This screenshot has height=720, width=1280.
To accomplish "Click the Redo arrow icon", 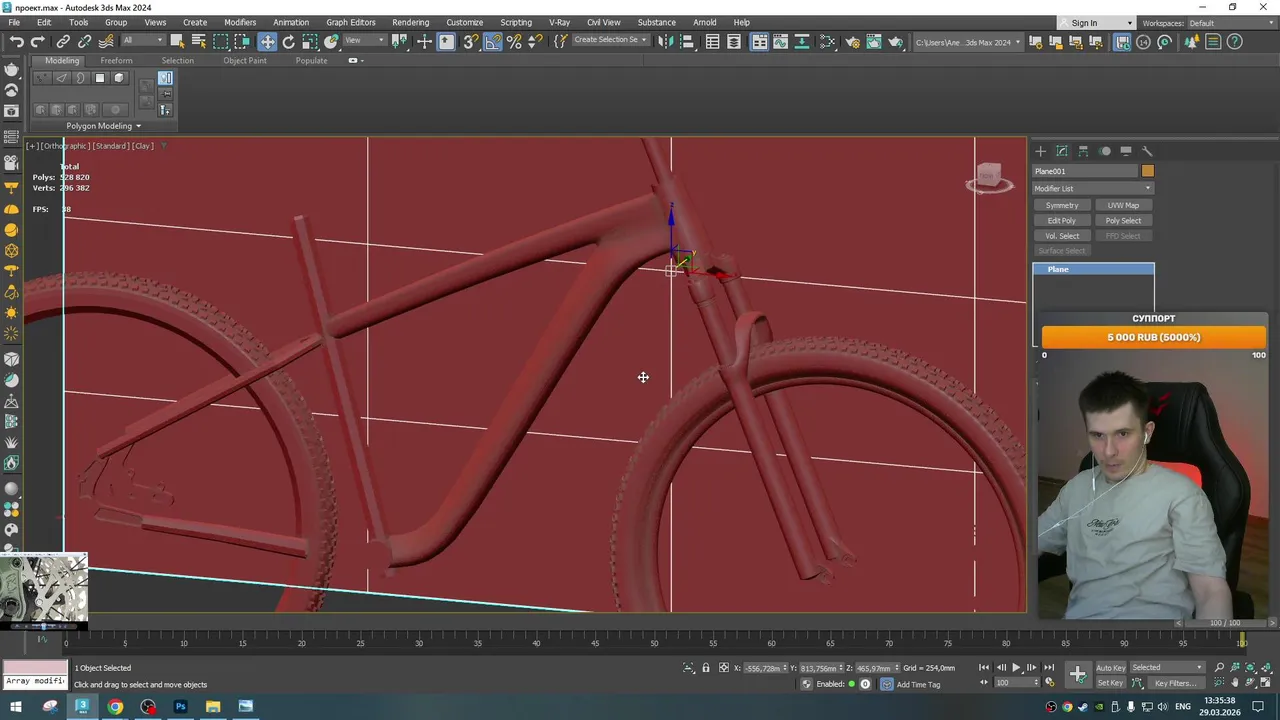I will (x=38, y=41).
